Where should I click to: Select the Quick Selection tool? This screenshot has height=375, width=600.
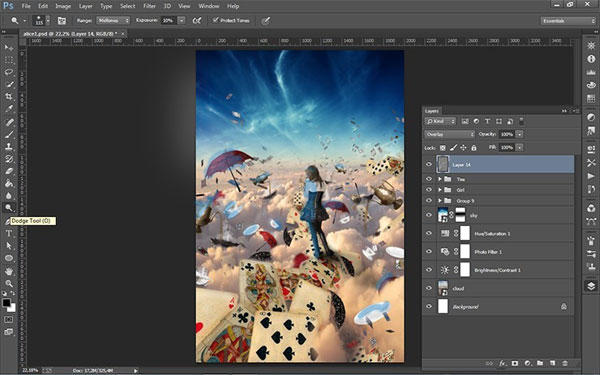coord(8,85)
